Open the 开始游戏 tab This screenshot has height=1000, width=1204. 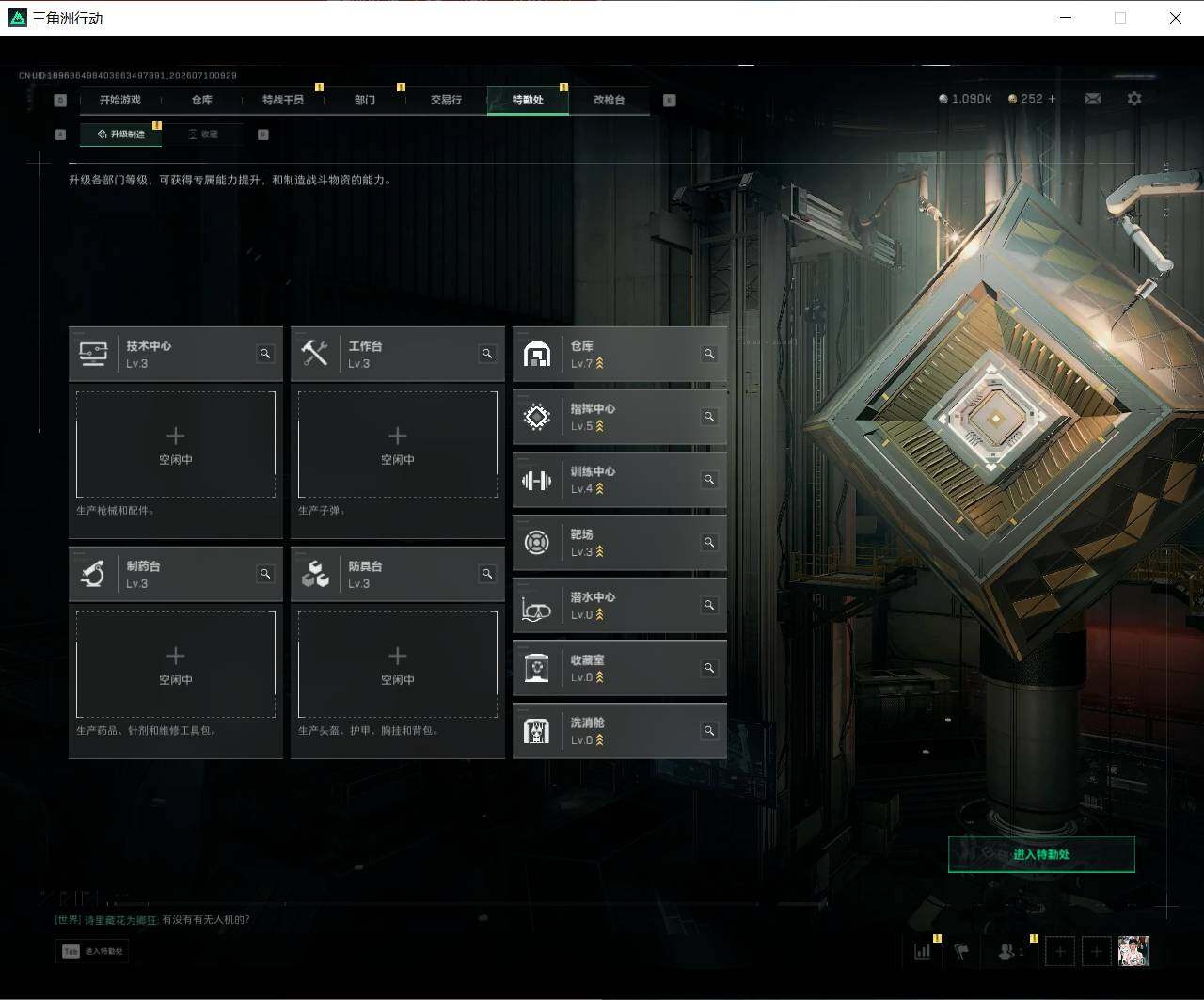120,100
